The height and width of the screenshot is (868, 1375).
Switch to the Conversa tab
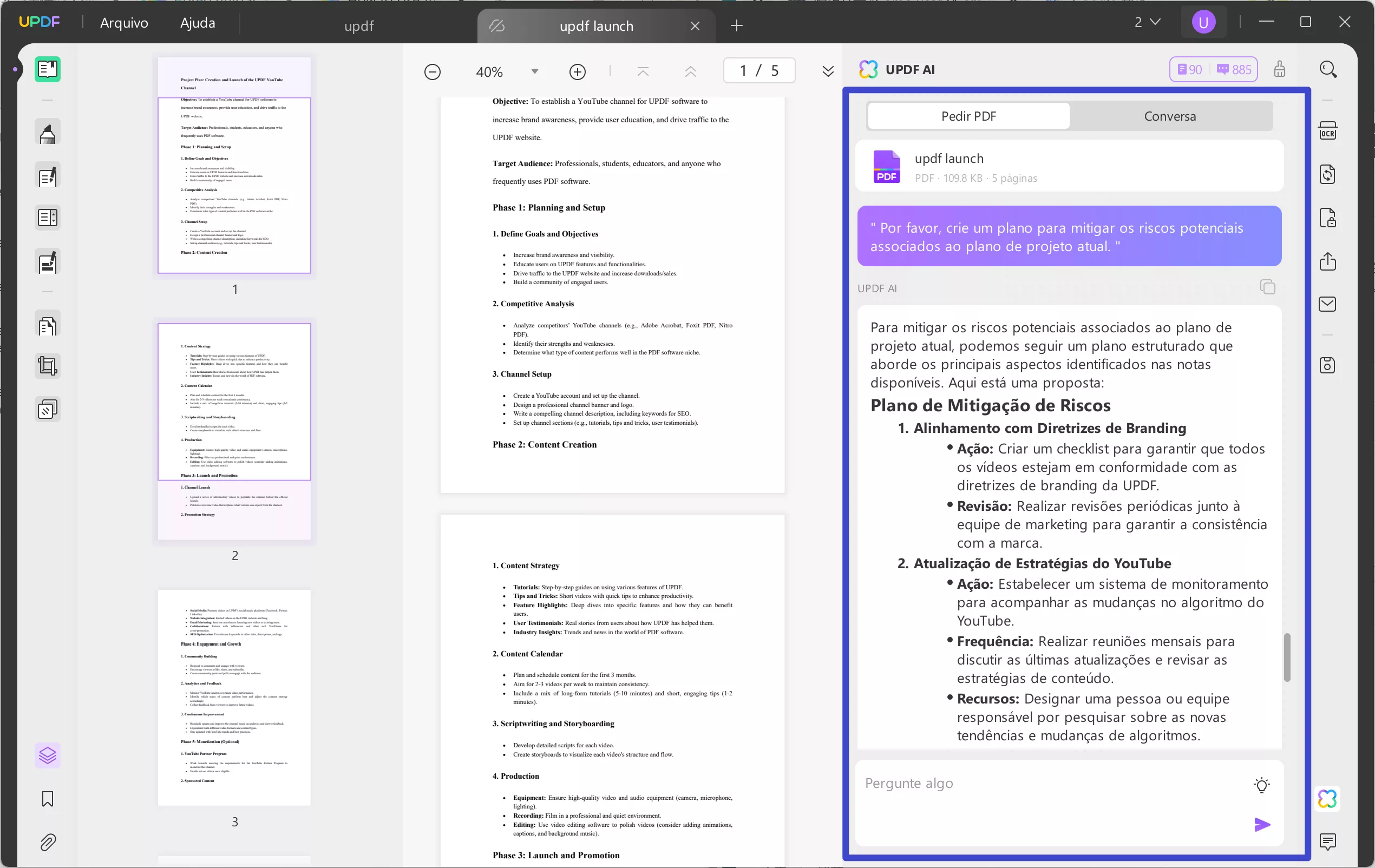coord(1169,116)
